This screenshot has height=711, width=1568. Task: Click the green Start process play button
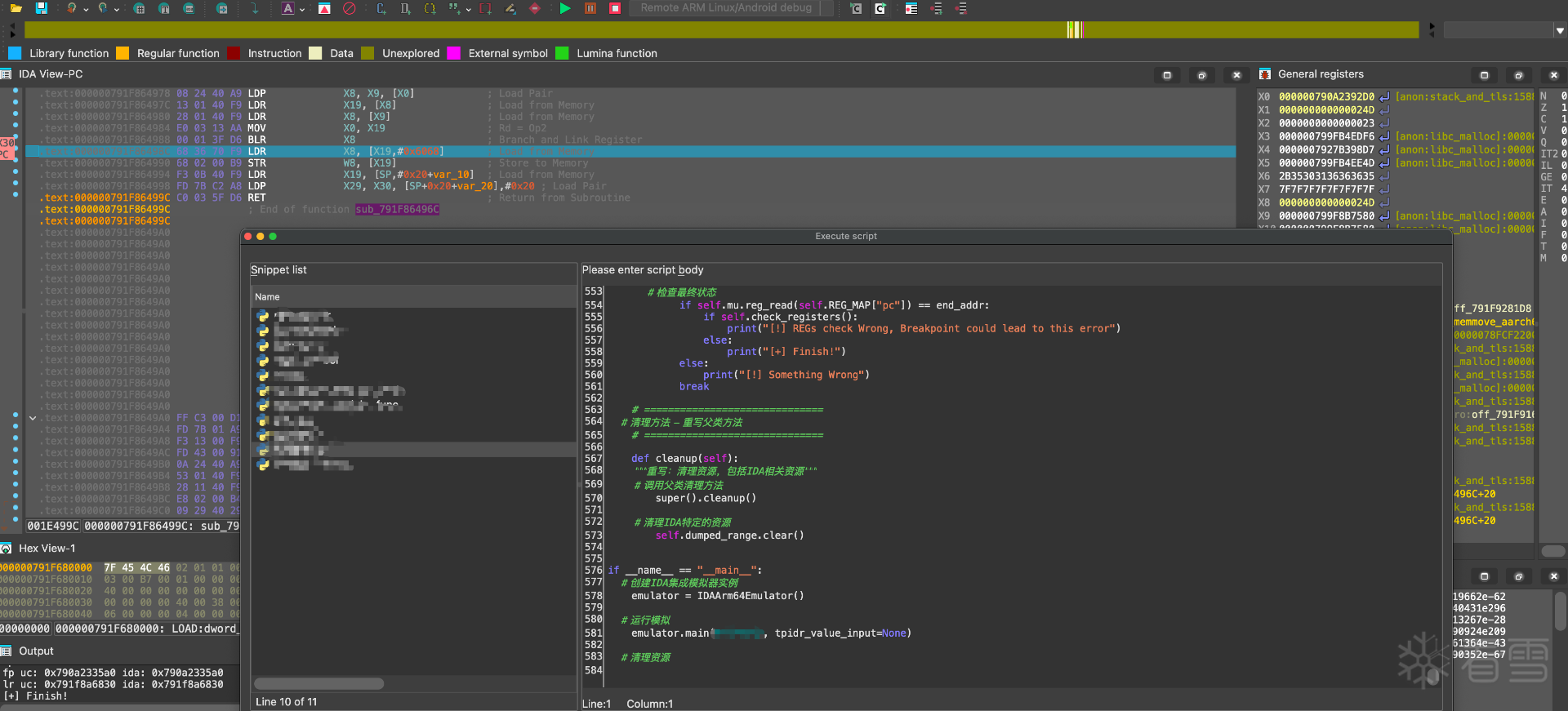click(x=565, y=8)
